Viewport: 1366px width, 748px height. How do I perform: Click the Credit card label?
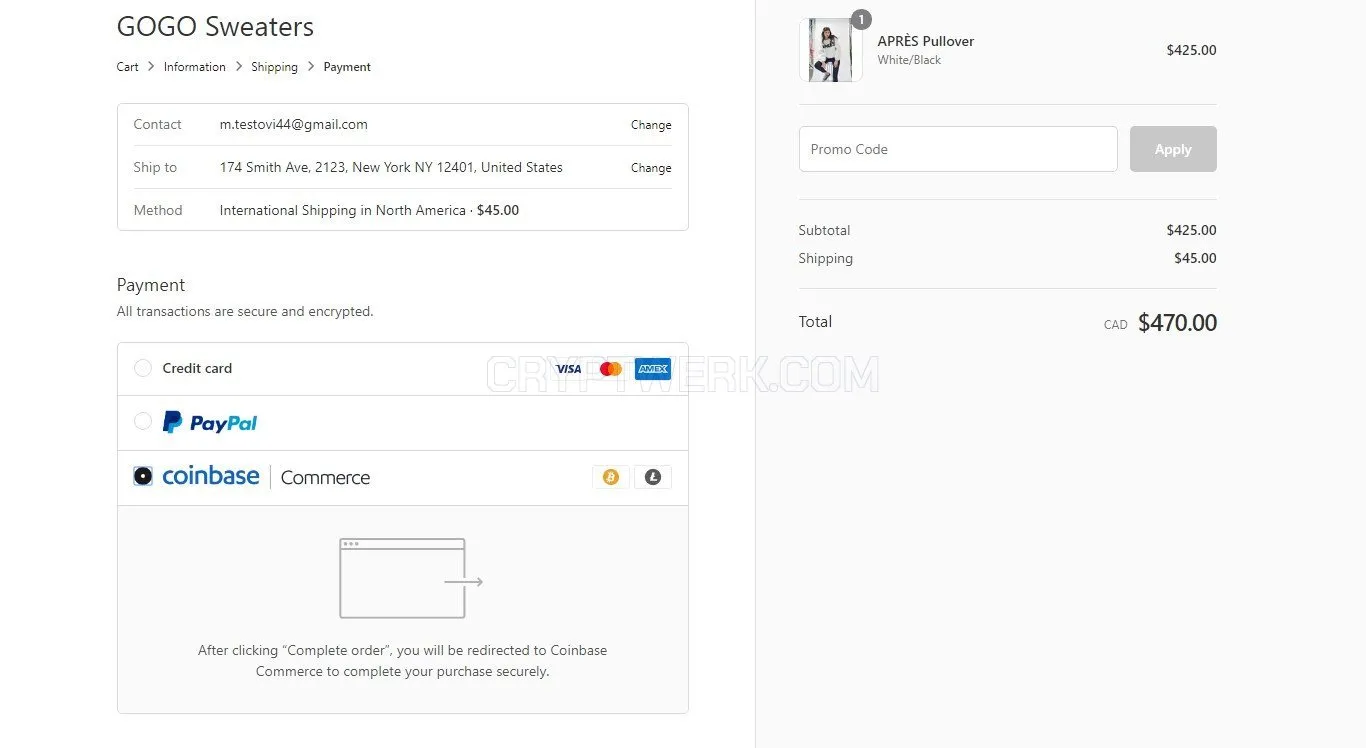coord(197,368)
